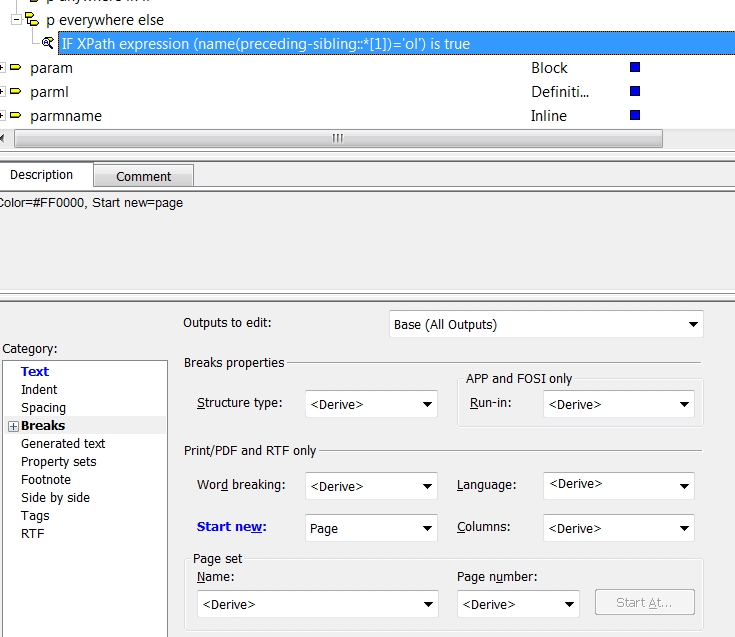Screen dimensions: 735x637
Task: Switch to the Comment tab
Action: point(143,176)
